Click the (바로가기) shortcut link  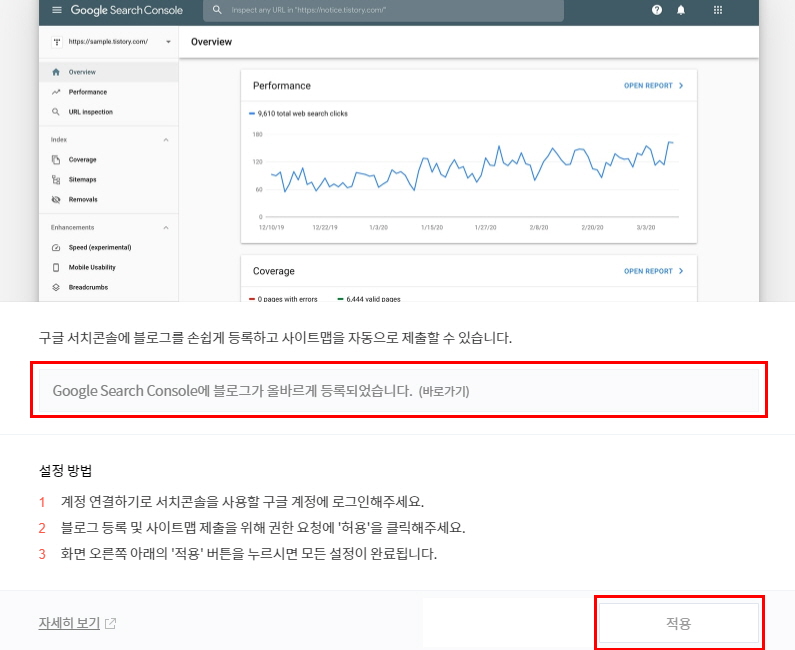(444, 391)
